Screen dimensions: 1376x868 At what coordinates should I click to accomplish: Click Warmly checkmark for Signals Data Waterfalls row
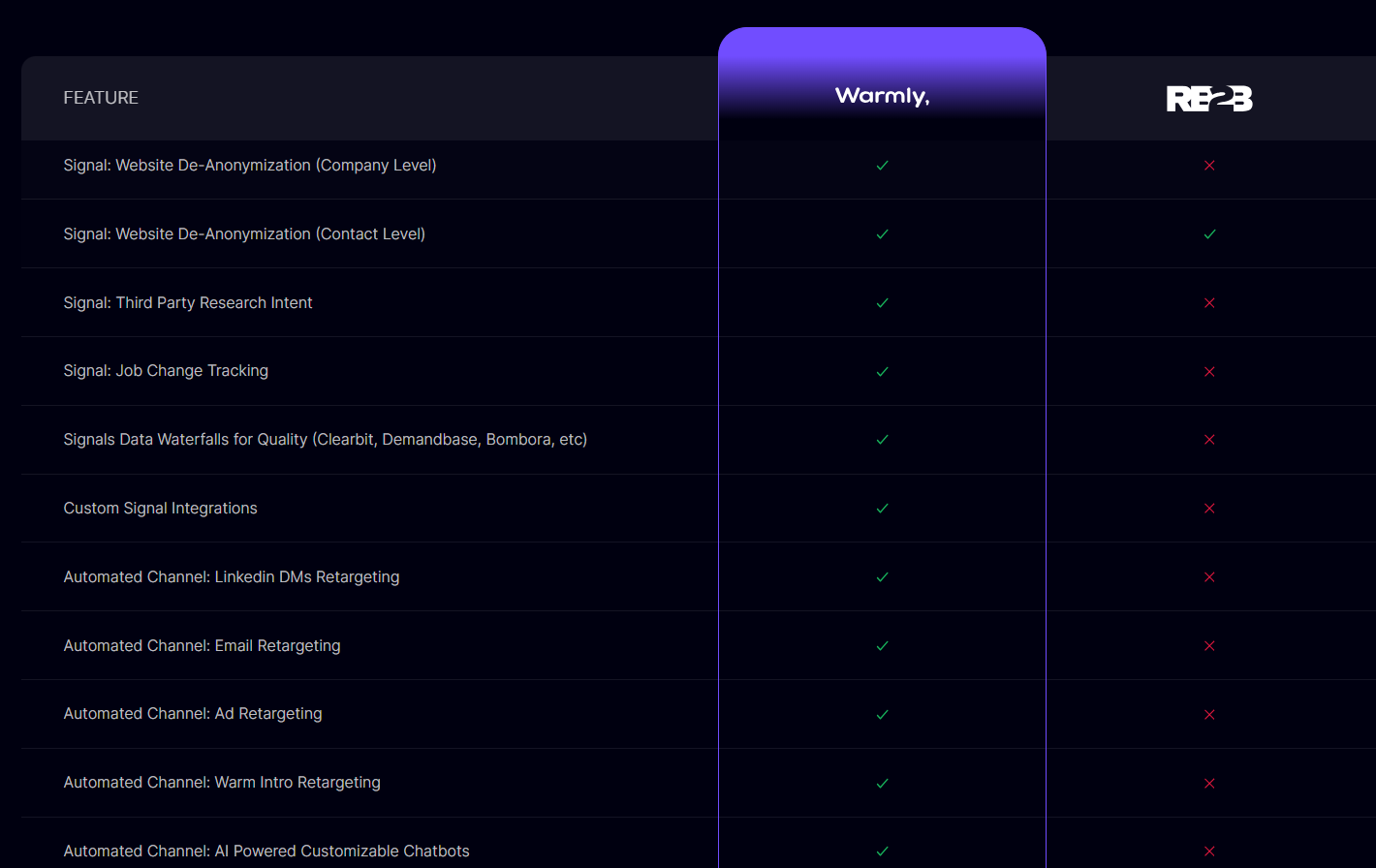tap(882, 440)
